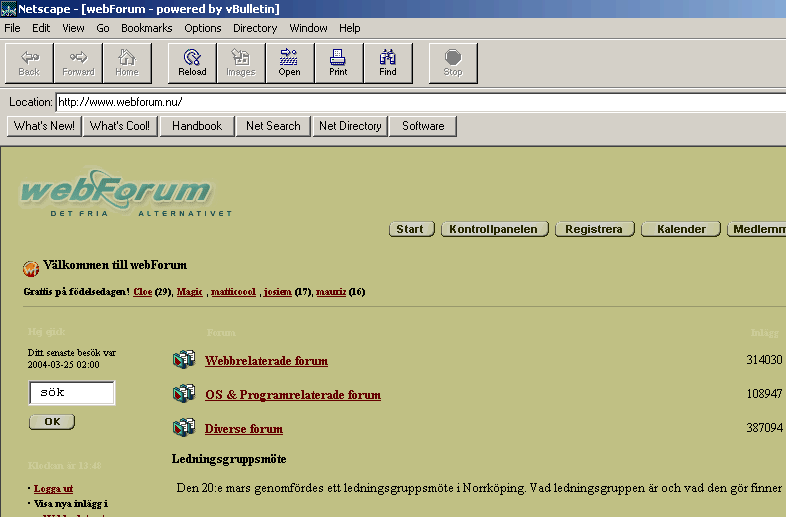
Task: Open josiem's member profile link
Action: 278,292
